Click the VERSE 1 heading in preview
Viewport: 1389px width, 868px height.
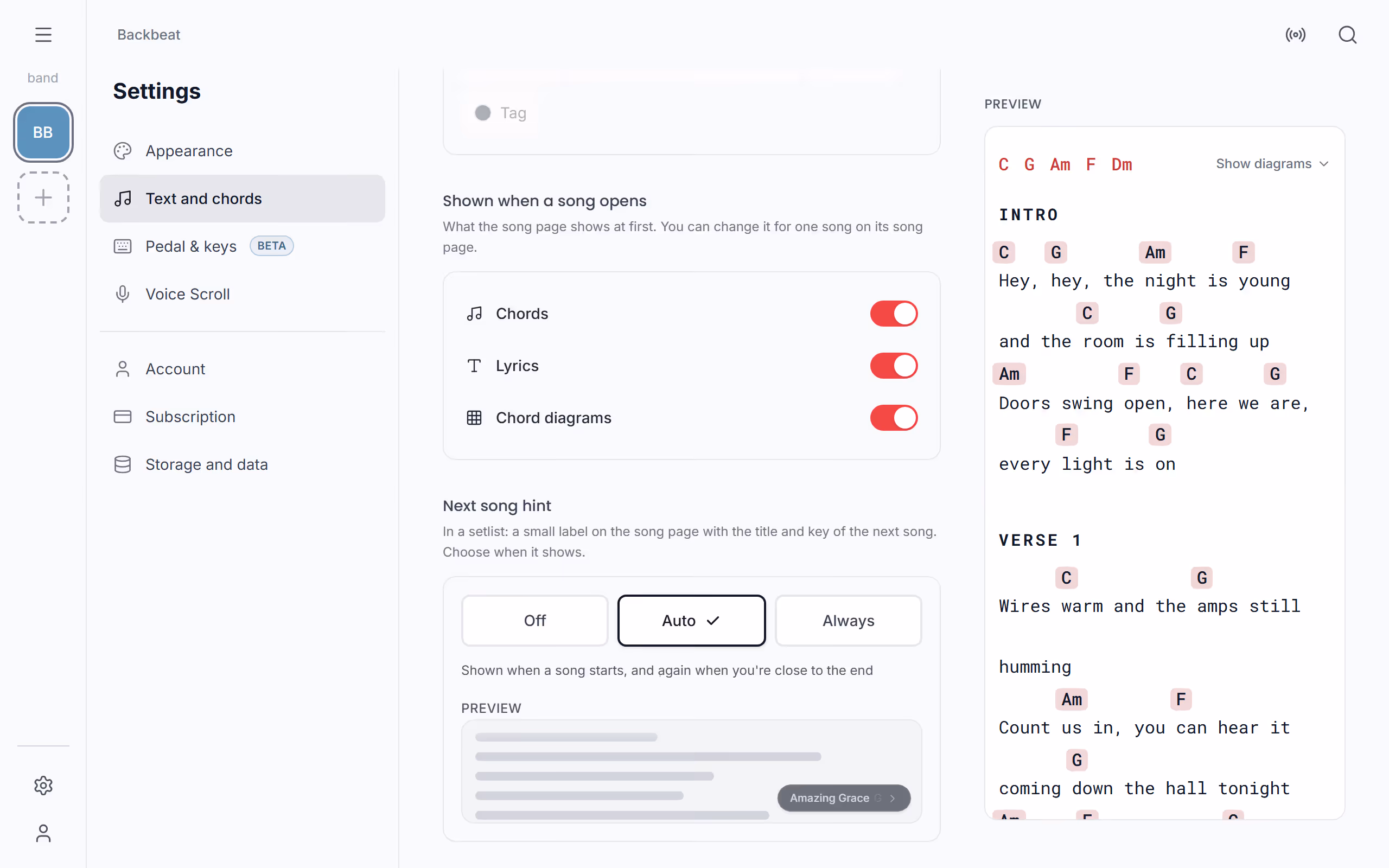tap(1040, 540)
